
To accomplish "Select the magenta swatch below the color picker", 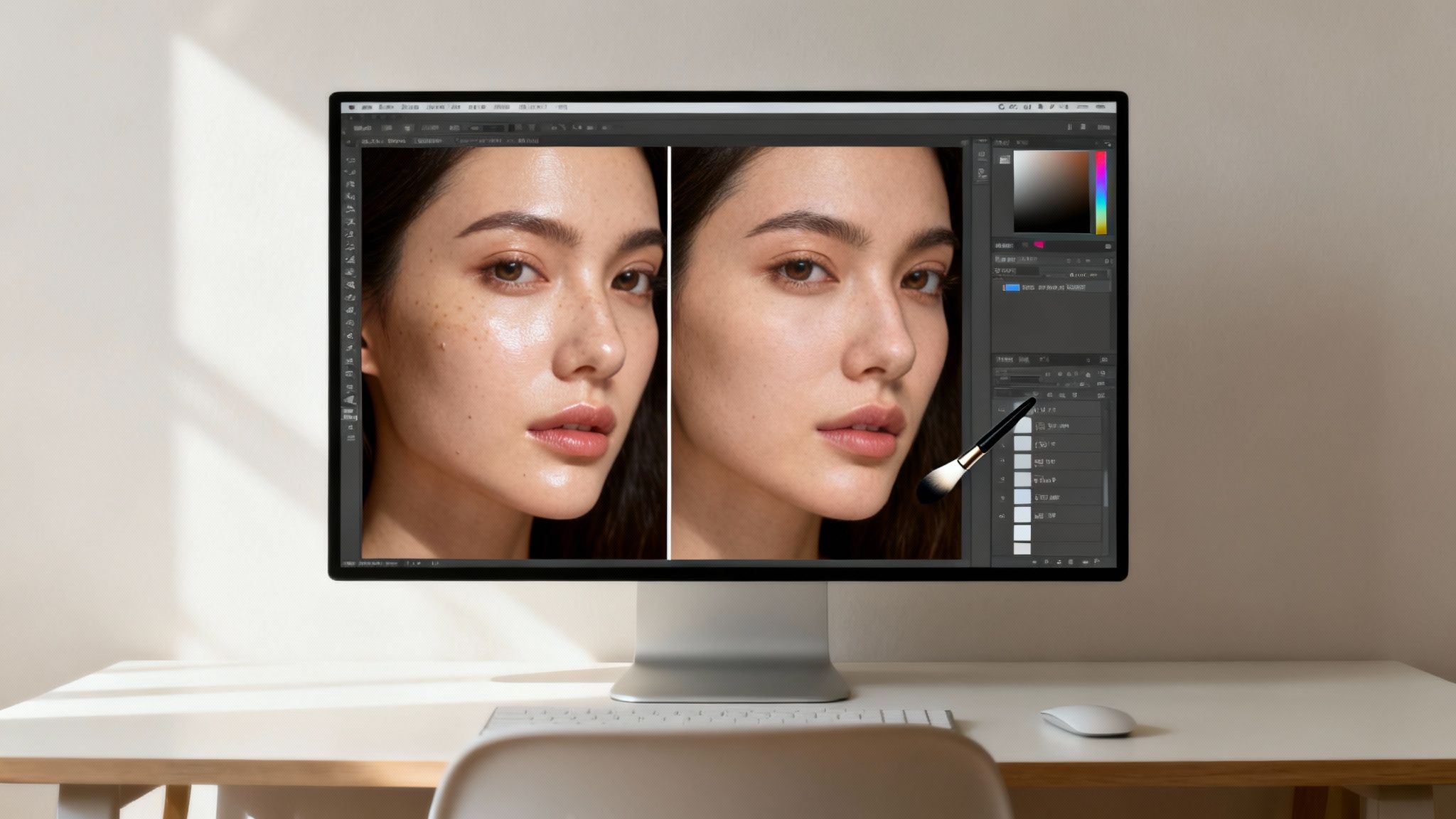I will pyautogui.click(x=1039, y=245).
